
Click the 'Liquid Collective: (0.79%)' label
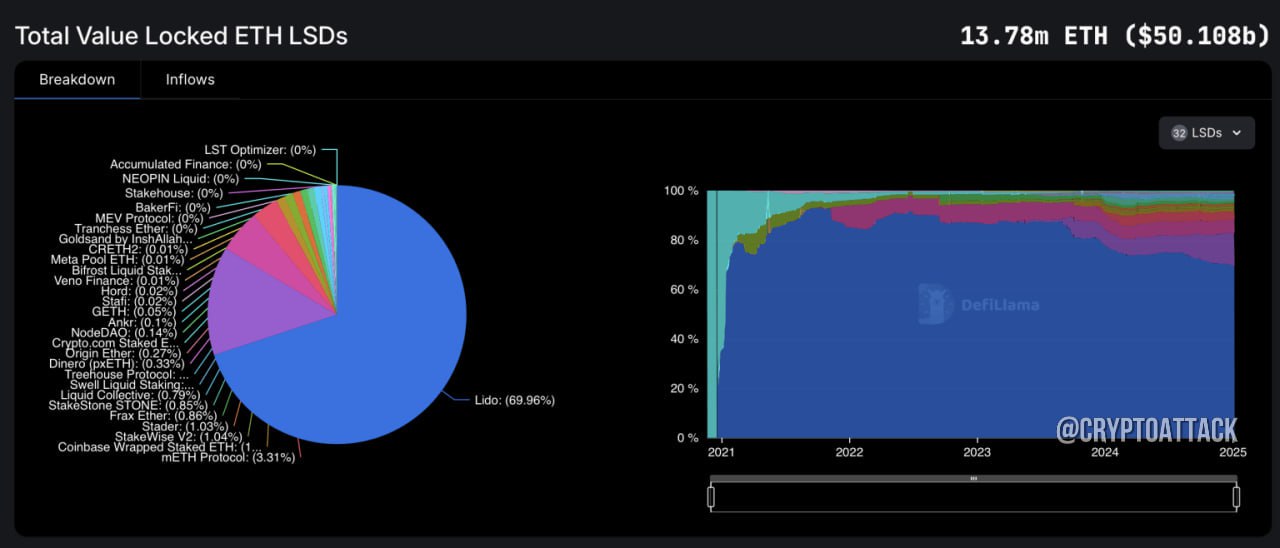tap(130, 394)
